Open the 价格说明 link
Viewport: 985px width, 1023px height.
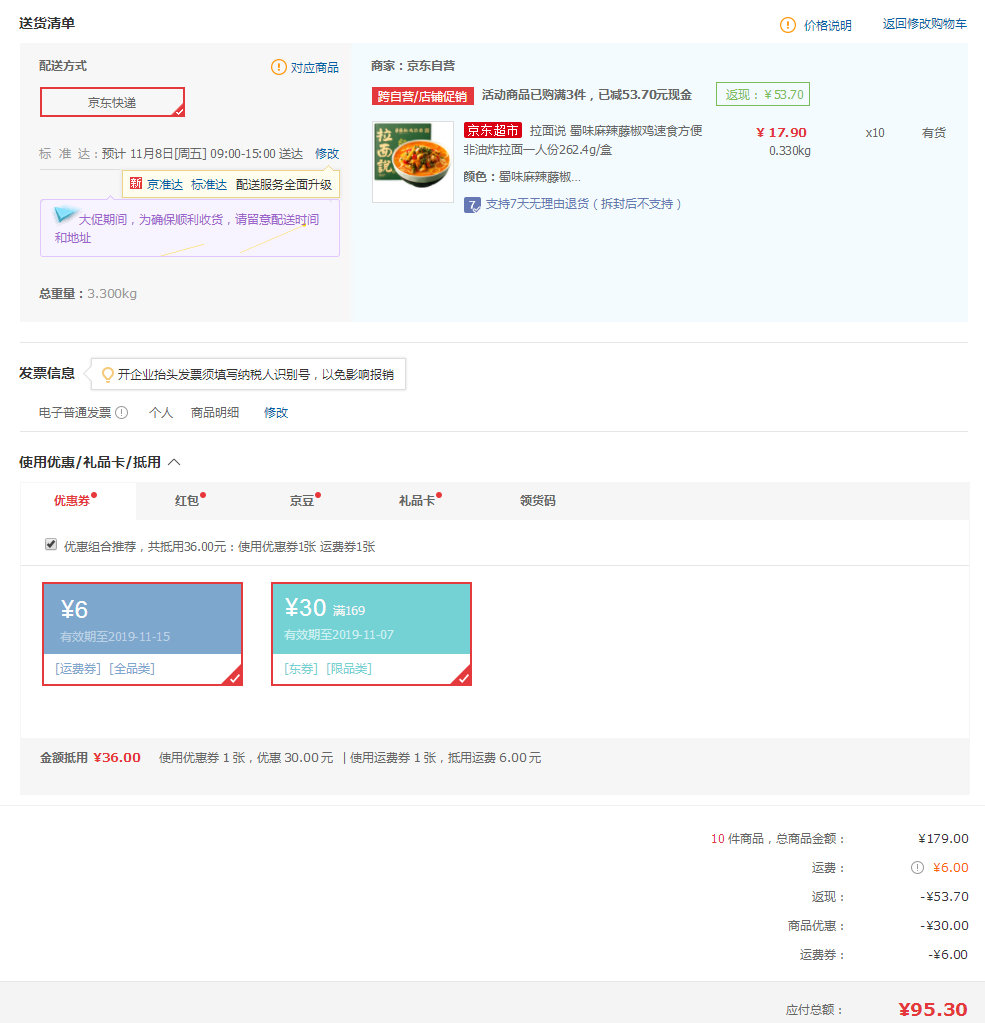[828, 25]
